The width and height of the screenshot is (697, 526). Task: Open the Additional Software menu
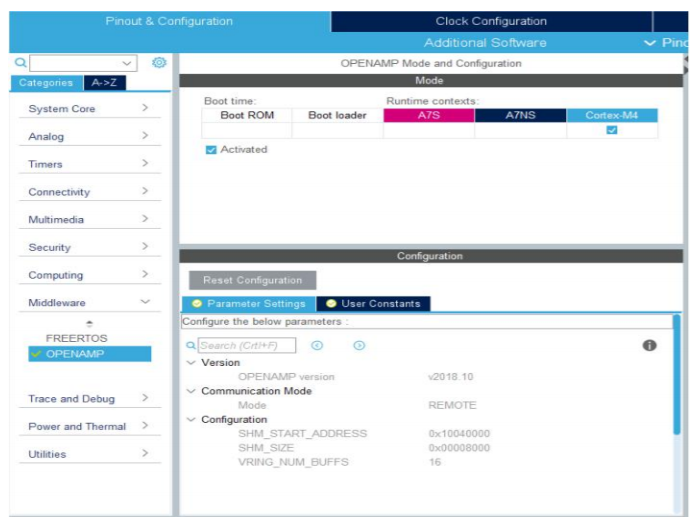click(x=485, y=43)
